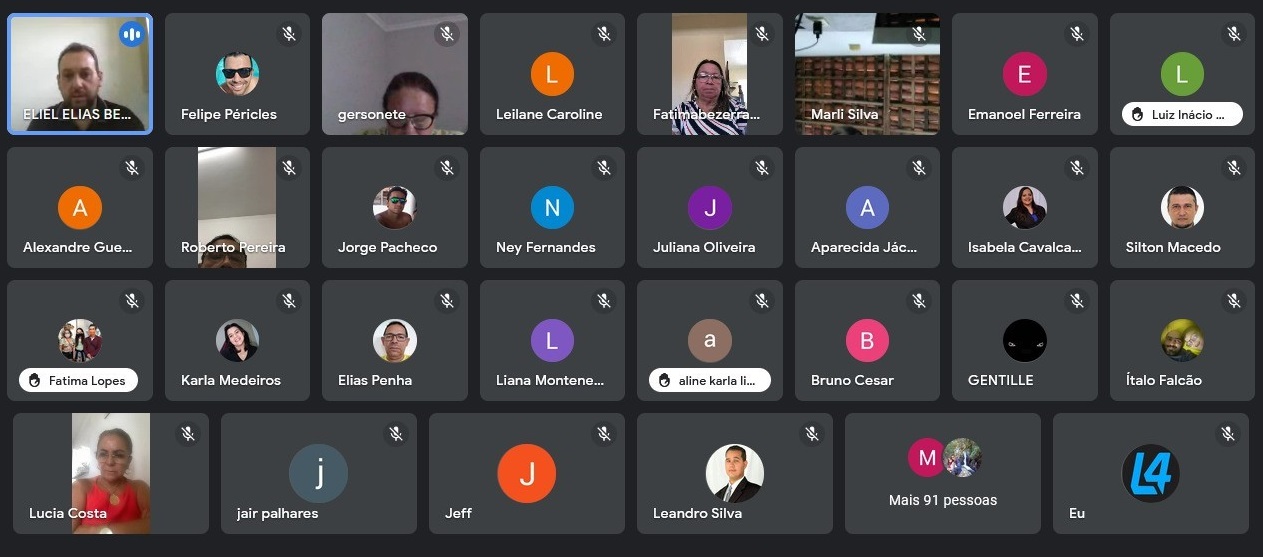
Task: Select Leandro Silva's profile picture
Action: (735, 473)
